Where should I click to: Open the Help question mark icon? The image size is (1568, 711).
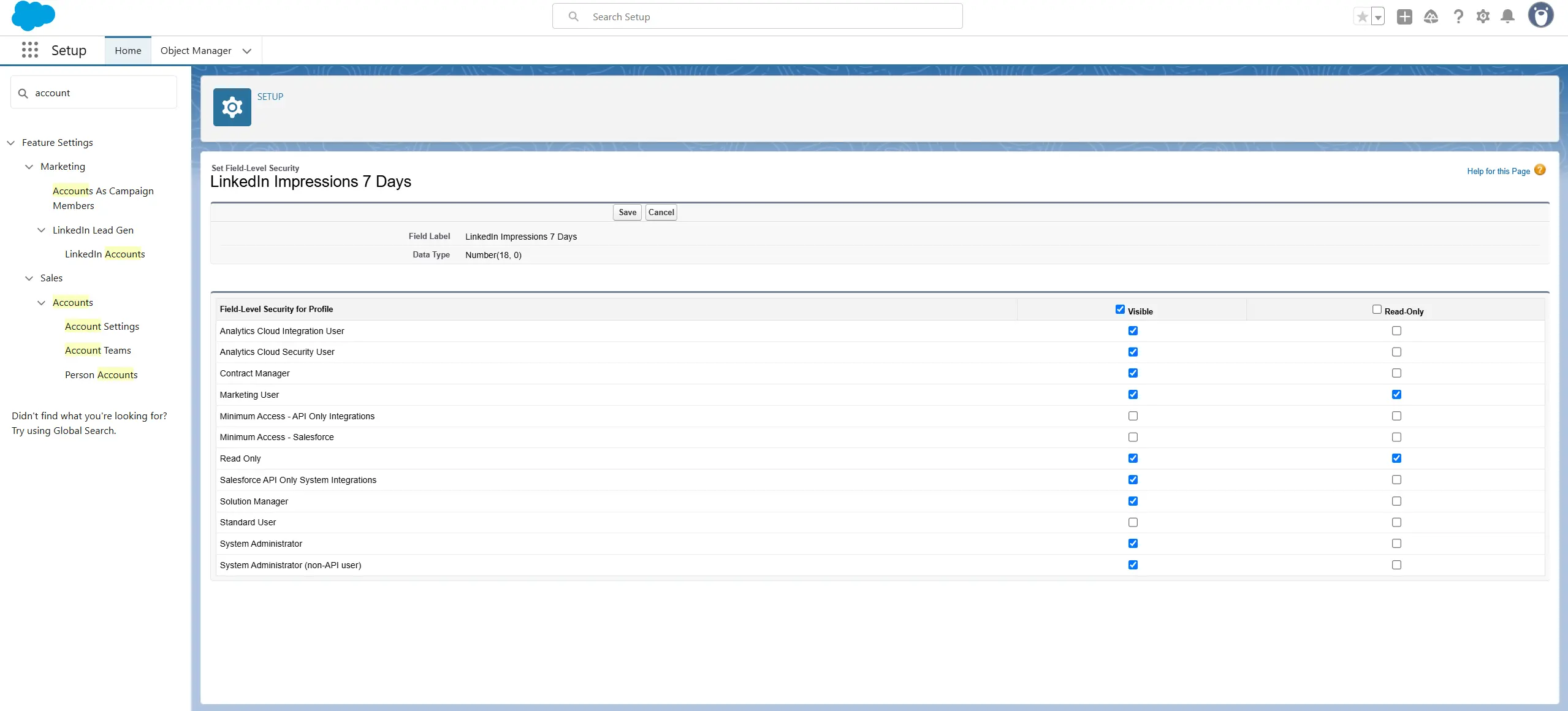(1458, 17)
